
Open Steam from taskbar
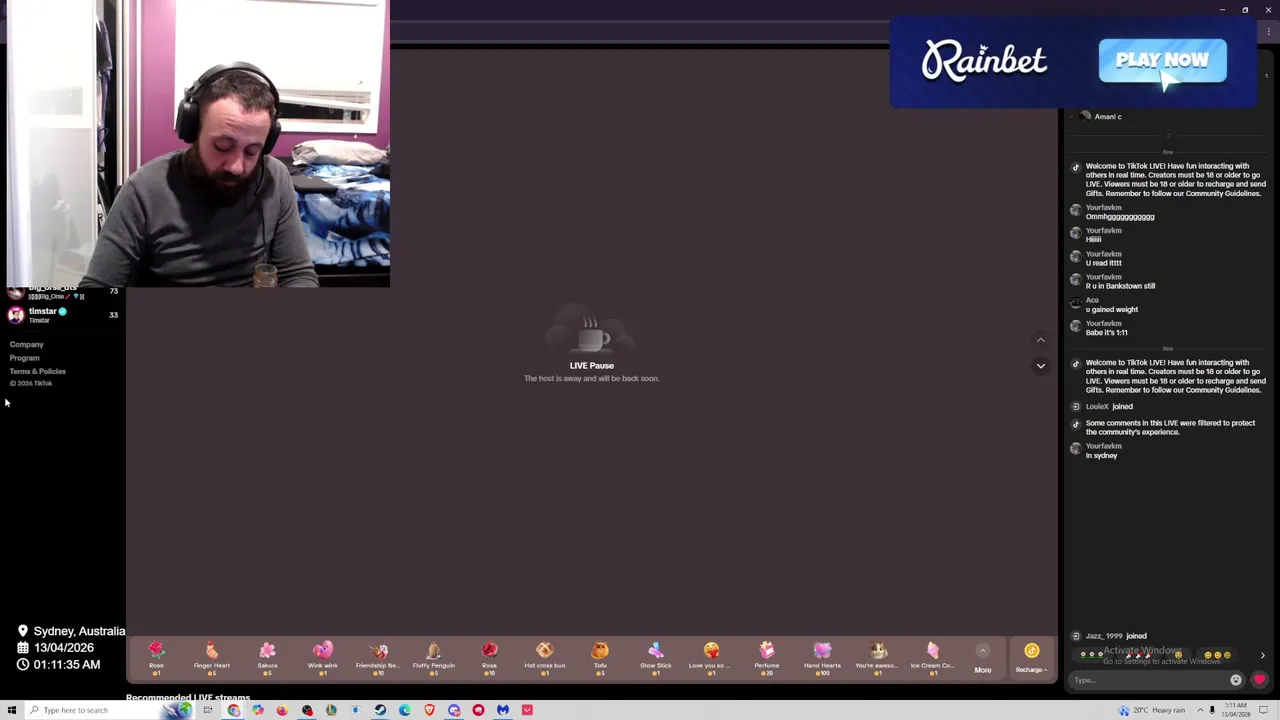coord(380,710)
